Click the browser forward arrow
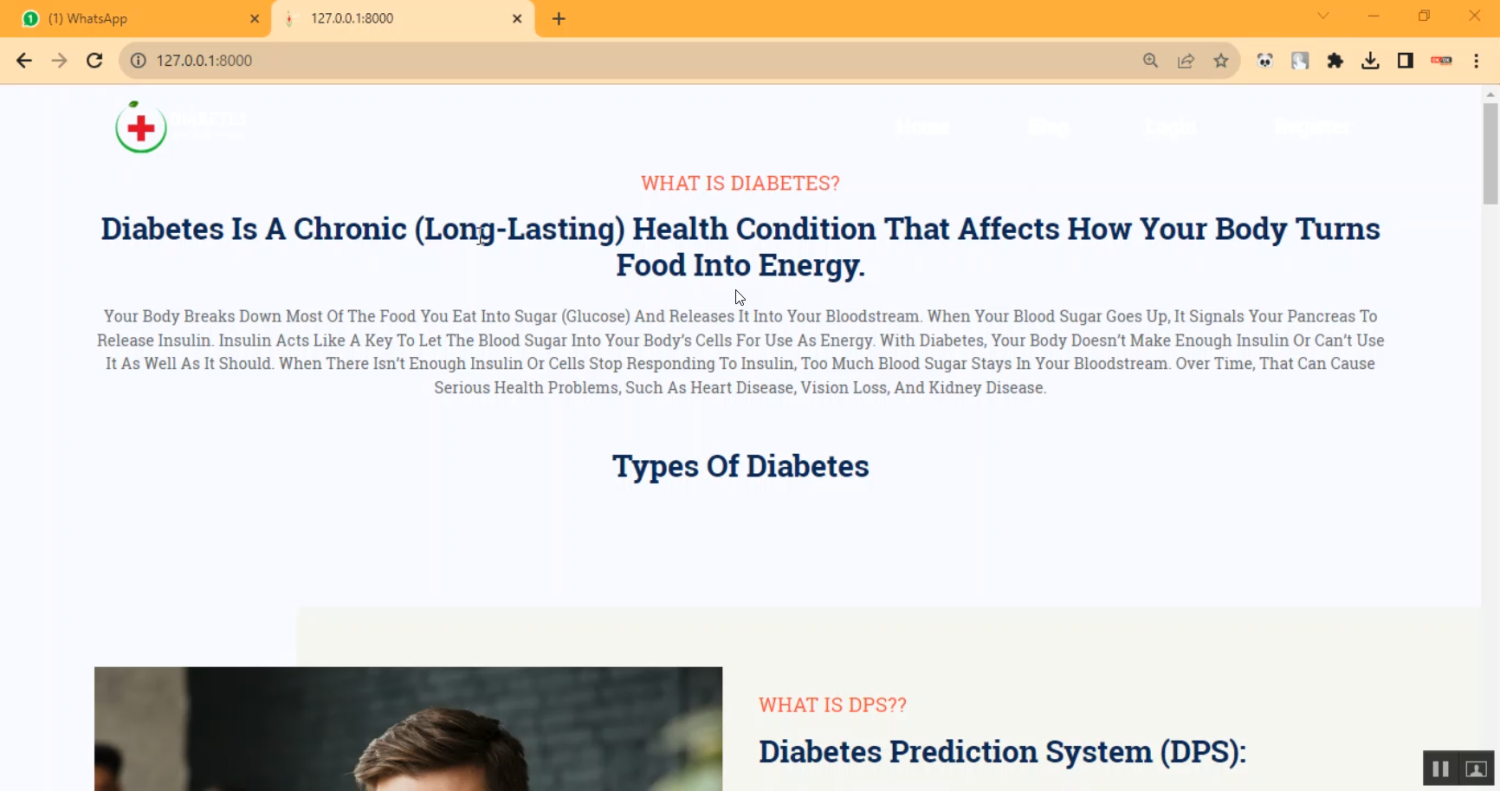The width and height of the screenshot is (1500, 791). coord(59,60)
